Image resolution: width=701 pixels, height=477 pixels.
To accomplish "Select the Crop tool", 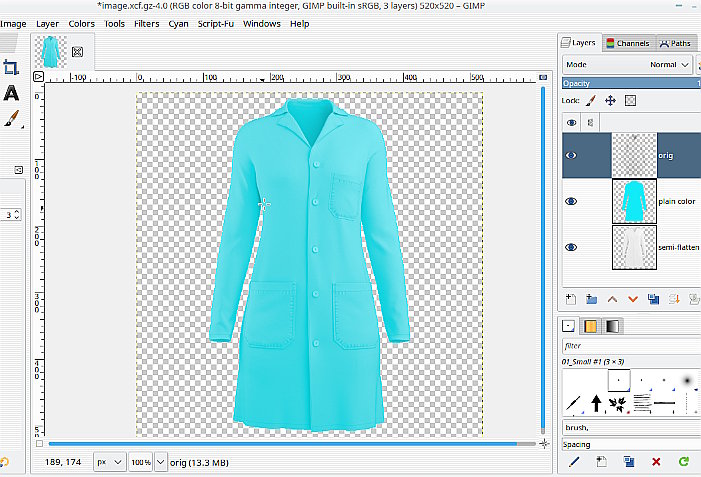I will [x=11, y=68].
